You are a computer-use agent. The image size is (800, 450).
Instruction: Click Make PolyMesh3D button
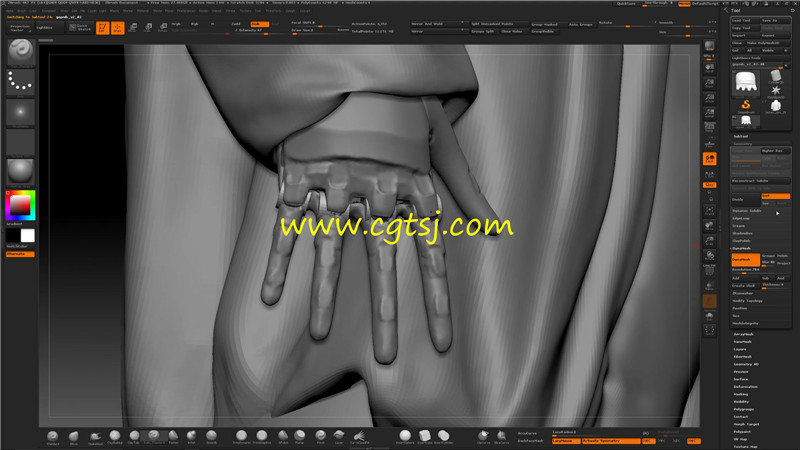click(768, 43)
